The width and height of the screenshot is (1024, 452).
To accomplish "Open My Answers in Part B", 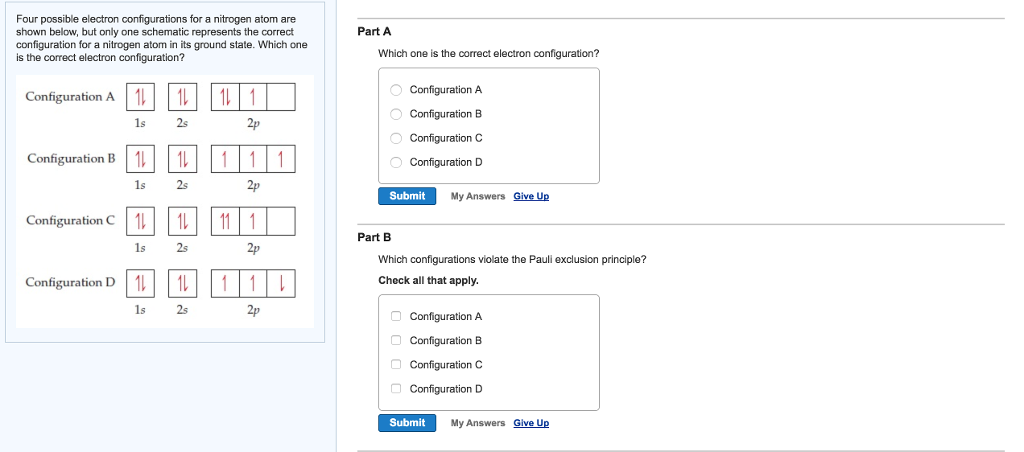I will point(478,423).
